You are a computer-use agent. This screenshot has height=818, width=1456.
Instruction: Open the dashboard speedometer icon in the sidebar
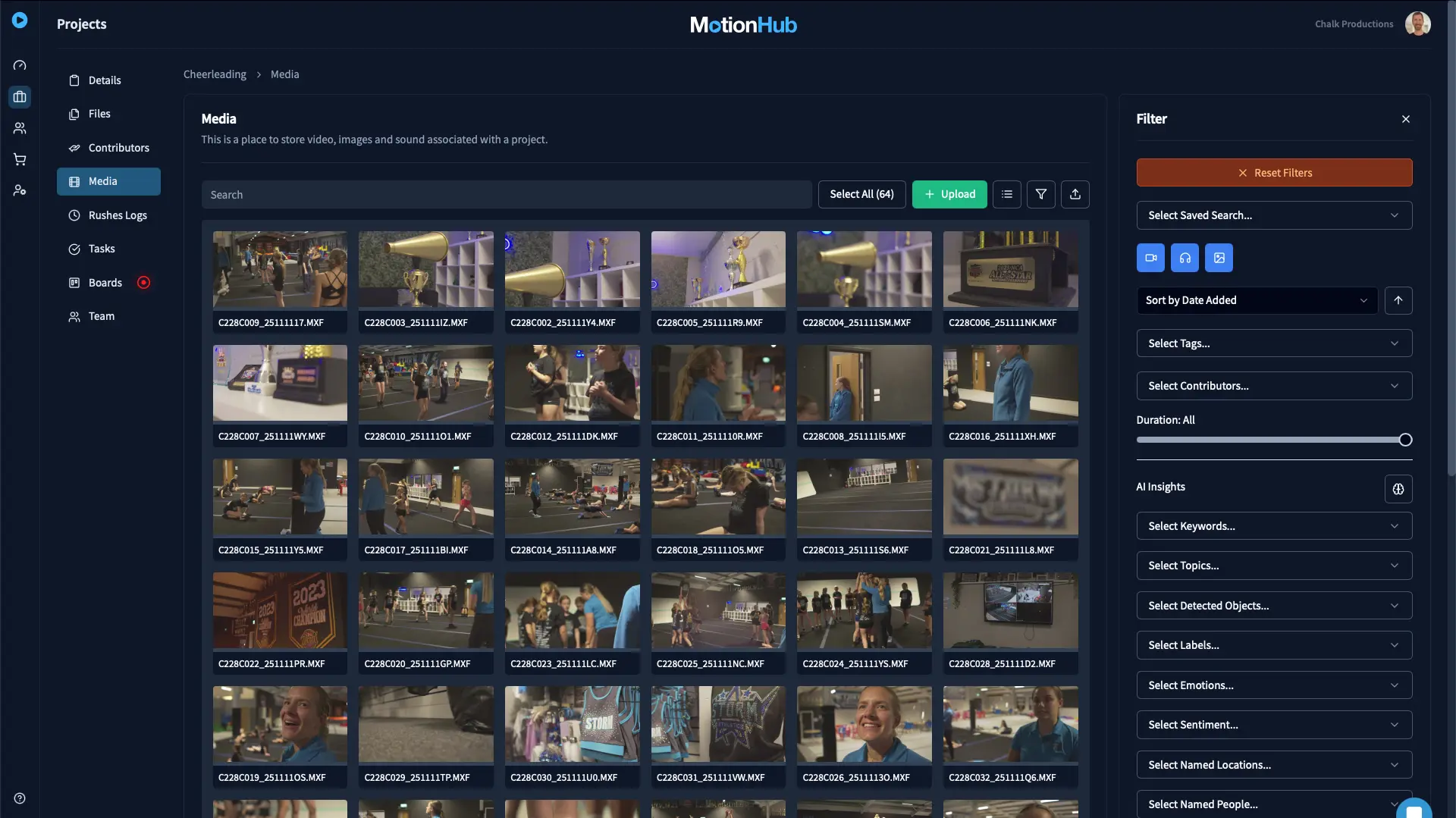(20, 65)
